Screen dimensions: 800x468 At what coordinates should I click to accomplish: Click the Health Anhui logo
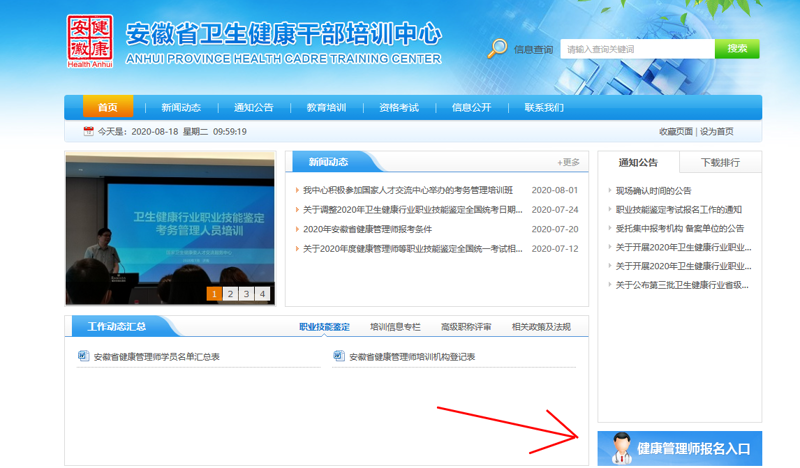pyautogui.click(x=90, y=41)
